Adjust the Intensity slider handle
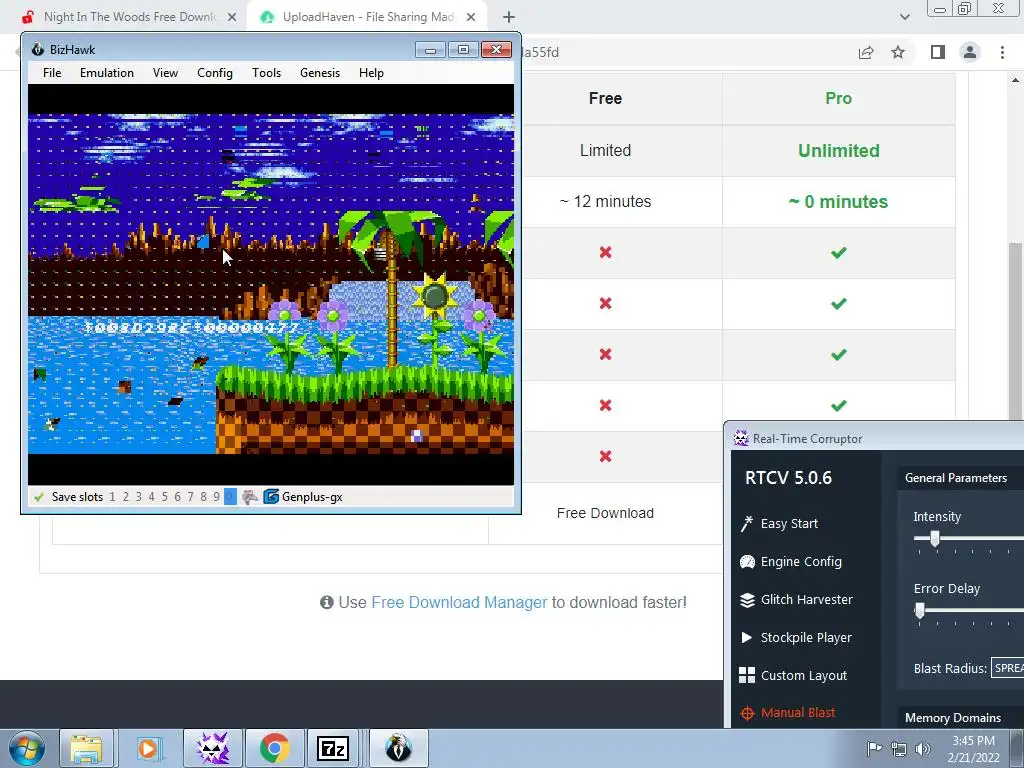Screen dimensions: 1024x768 pyautogui.click(x=935, y=539)
